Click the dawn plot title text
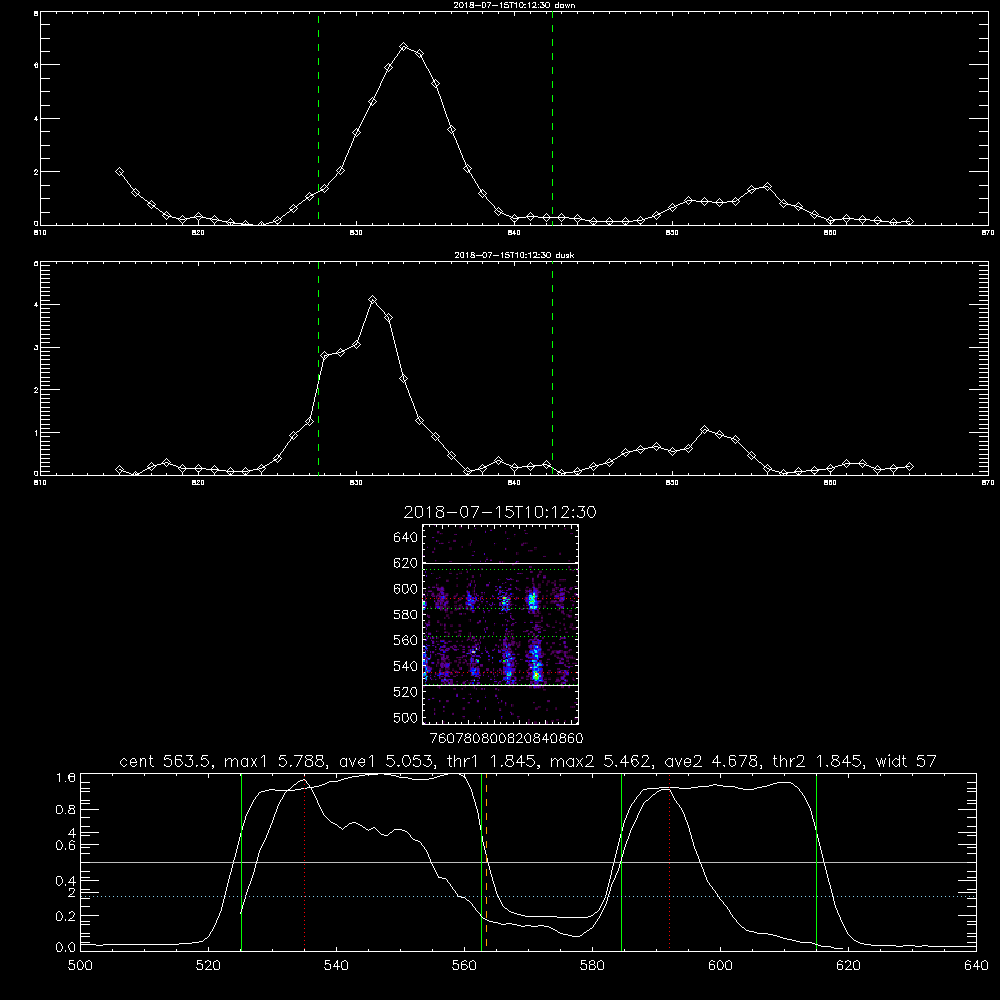 click(x=514, y=5)
